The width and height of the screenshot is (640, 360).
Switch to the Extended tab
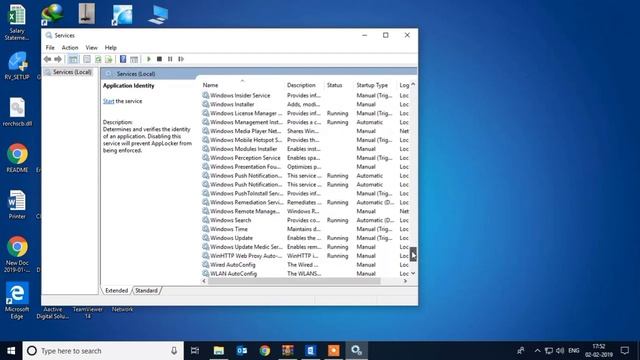pyautogui.click(x=116, y=291)
